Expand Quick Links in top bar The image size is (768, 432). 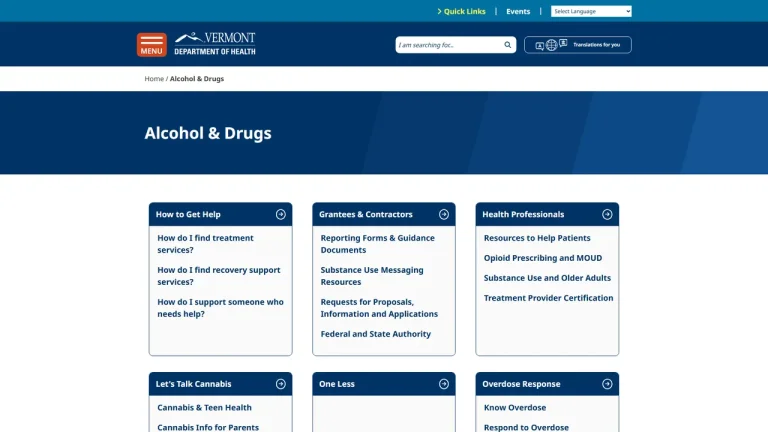tap(461, 11)
